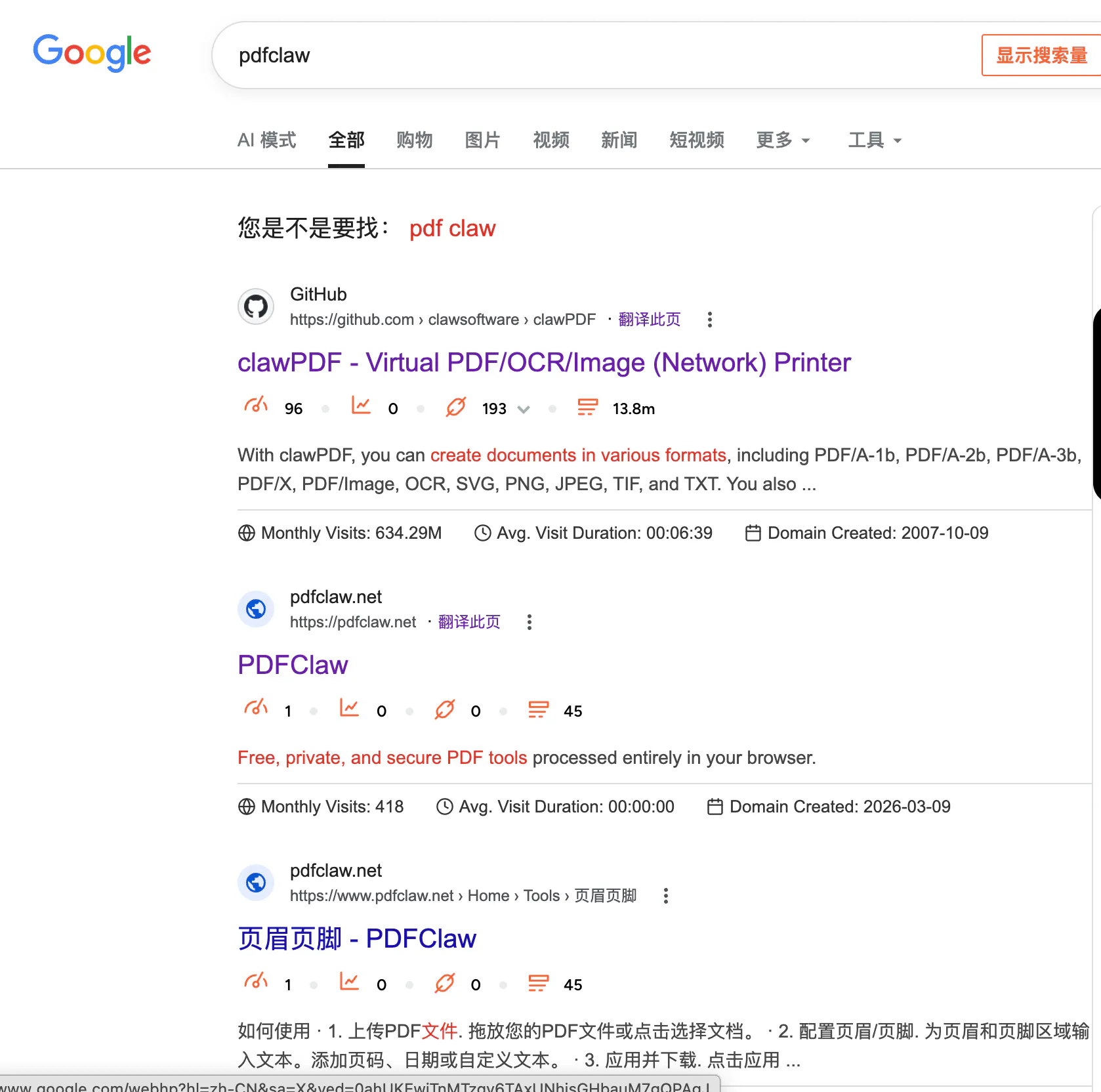The image size is (1101, 1092).
Task: Click the backlinks icon showing 193
Action: coord(456,407)
